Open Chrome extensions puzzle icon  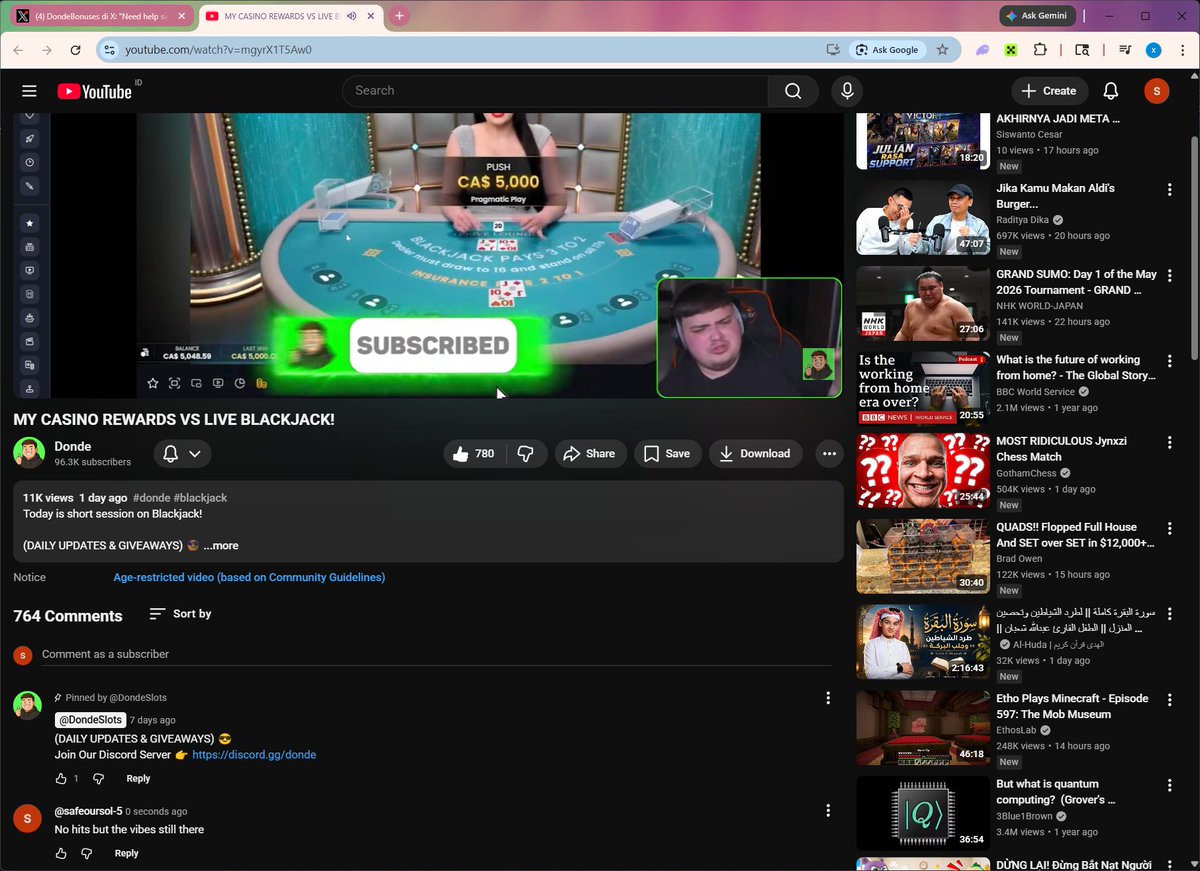pyautogui.click(x=1040, y=50)
